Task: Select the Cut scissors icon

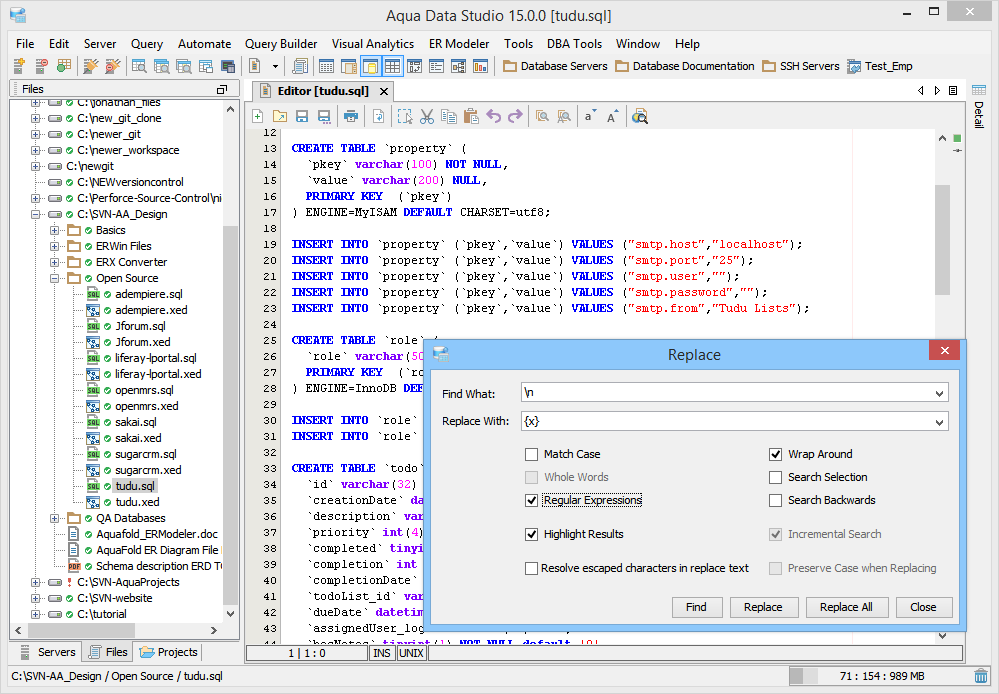Action: pos(427,116)
